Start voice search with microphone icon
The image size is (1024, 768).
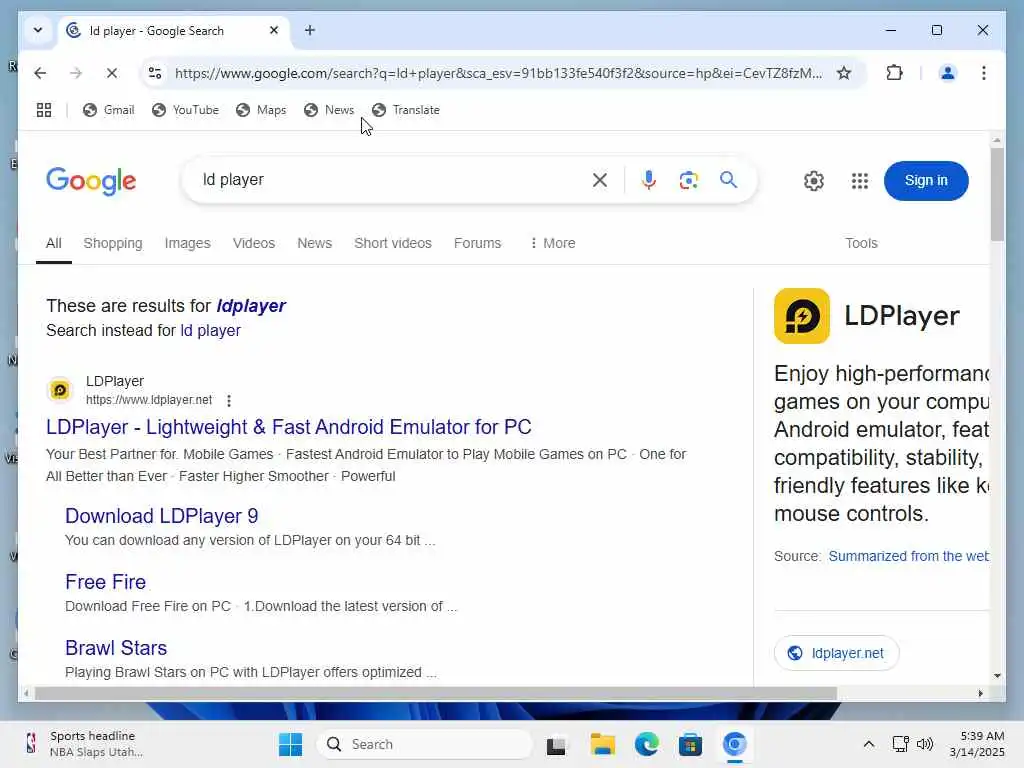tap(648, 180)
